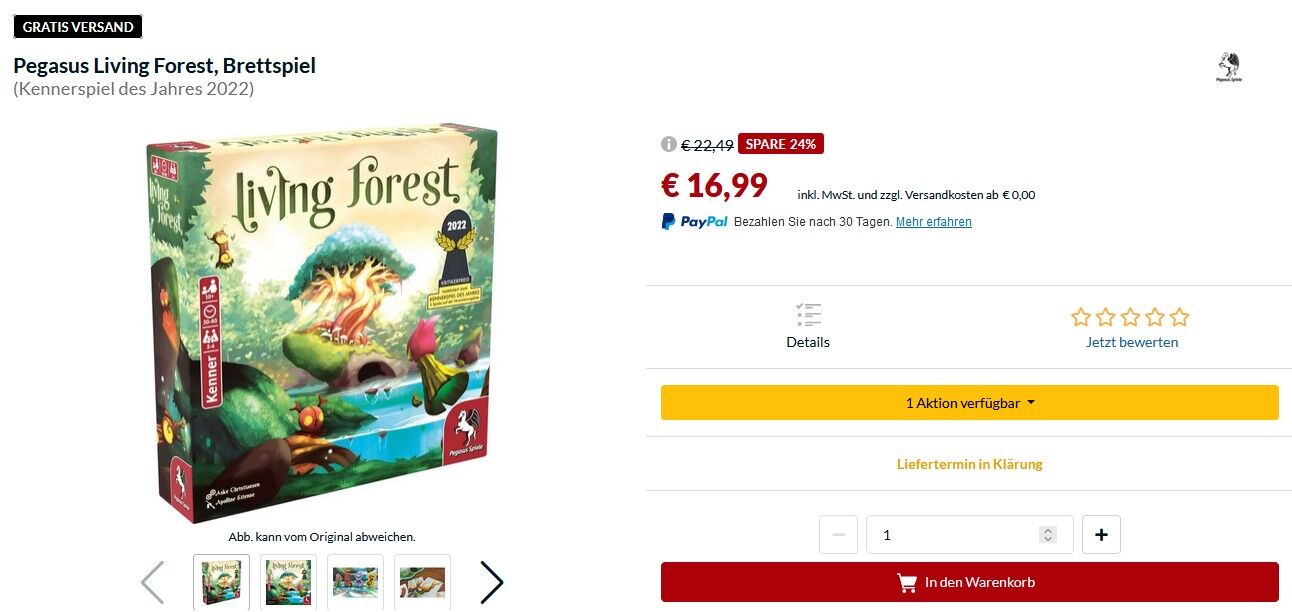Screen dimensions: 1292x612
Task: Select the third thumbnail with game tokens
Action: (355, 582)
